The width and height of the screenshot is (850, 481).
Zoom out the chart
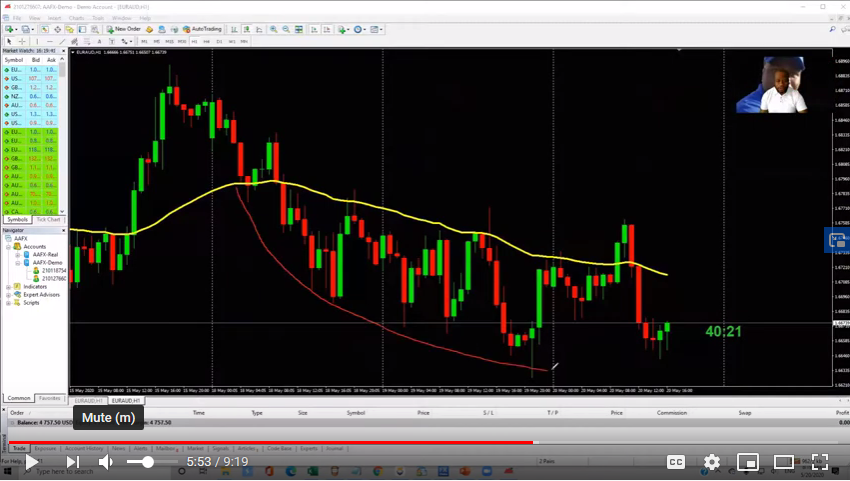tap(286, 29)
